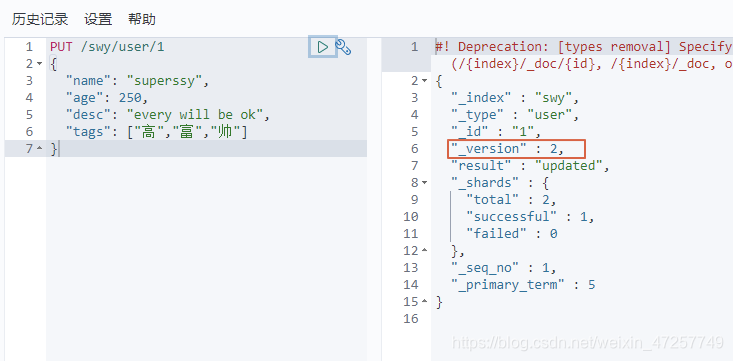Viewport: 733px width, 361px height.
Task: Collapse the request body fold arrow at line 2
Action: (40, 64)
